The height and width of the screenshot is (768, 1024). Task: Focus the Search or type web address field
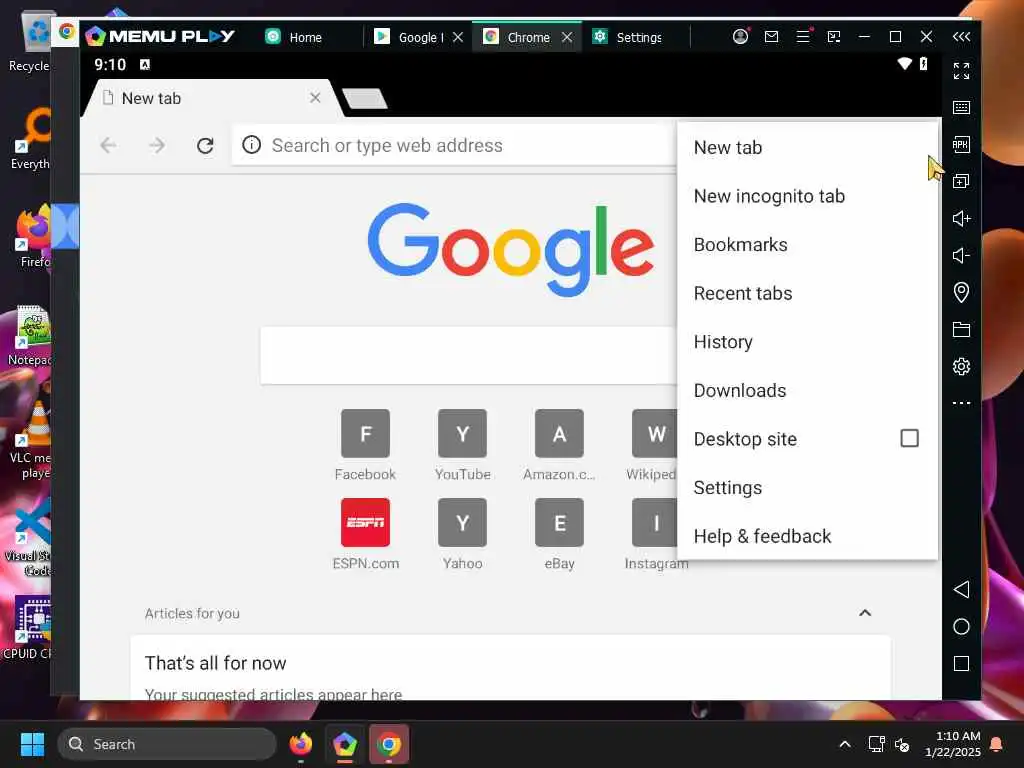pos(454,145)
